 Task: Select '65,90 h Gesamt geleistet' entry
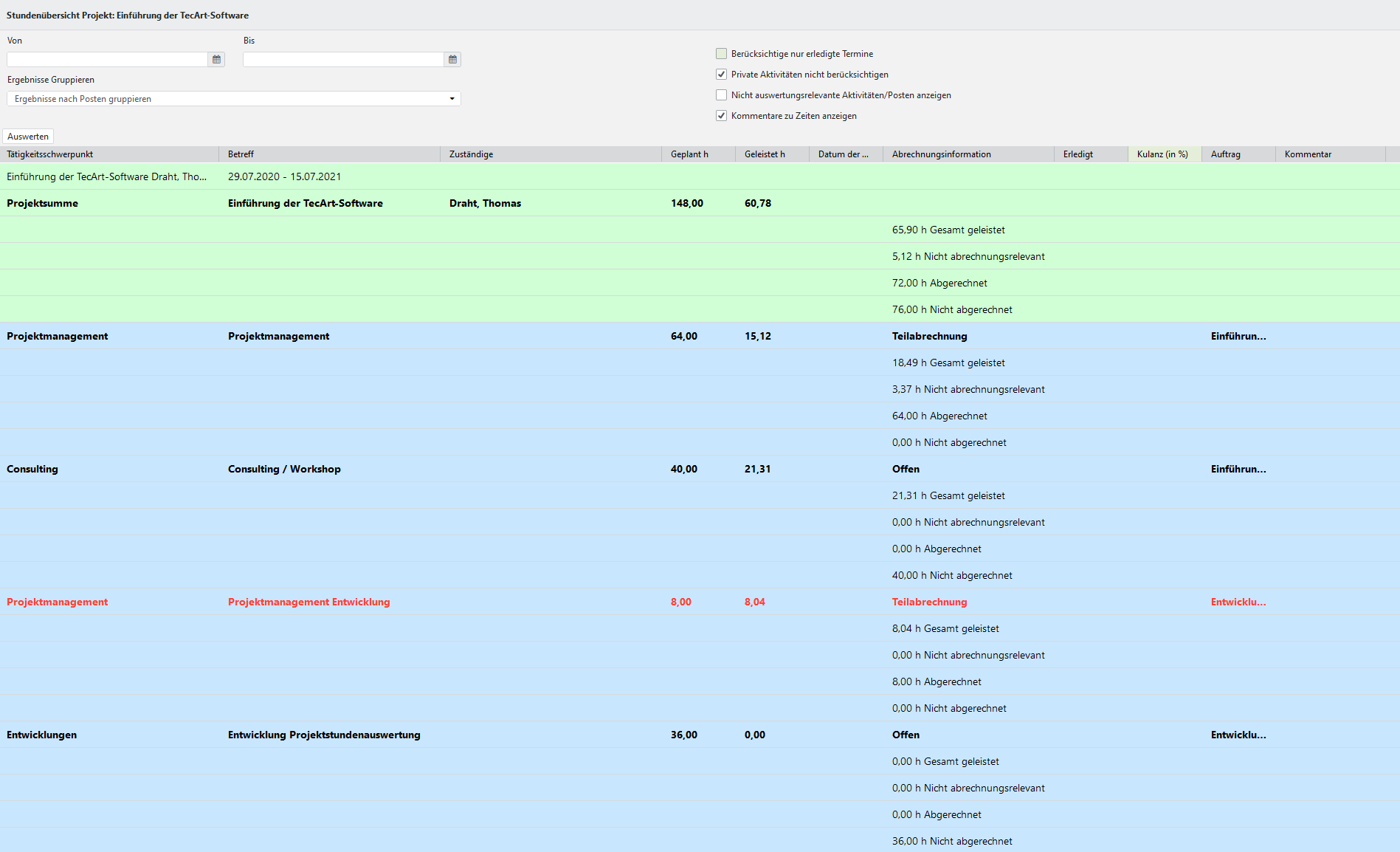(948, 230)
